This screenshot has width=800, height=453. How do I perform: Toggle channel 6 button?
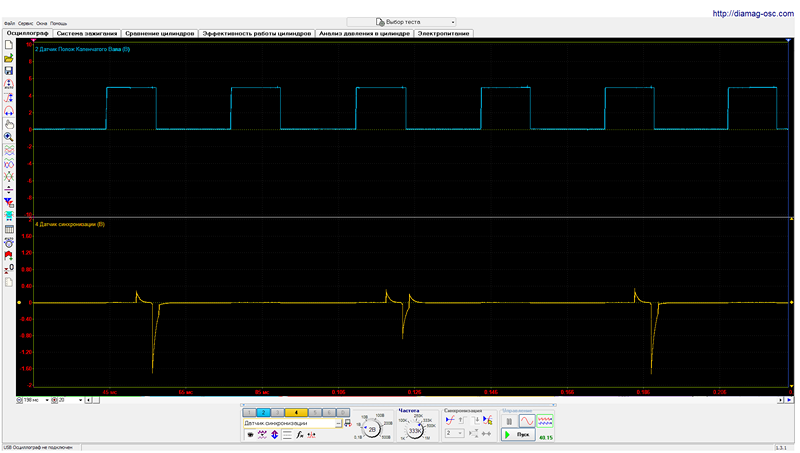(329, 412)
